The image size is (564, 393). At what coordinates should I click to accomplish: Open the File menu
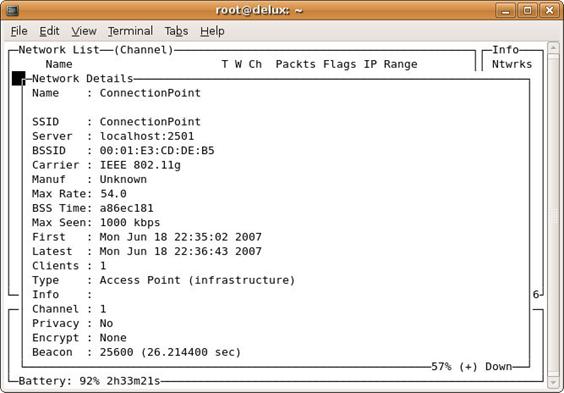(19, 31)
